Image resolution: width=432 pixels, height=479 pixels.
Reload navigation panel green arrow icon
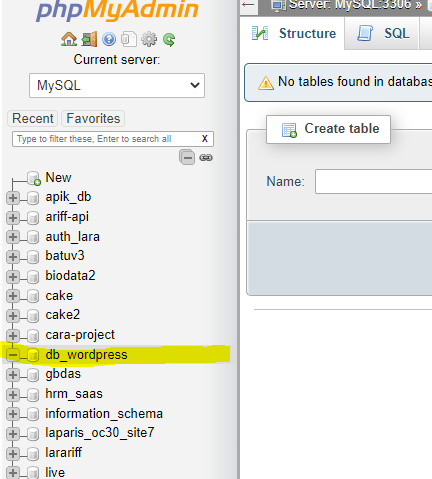169,40
